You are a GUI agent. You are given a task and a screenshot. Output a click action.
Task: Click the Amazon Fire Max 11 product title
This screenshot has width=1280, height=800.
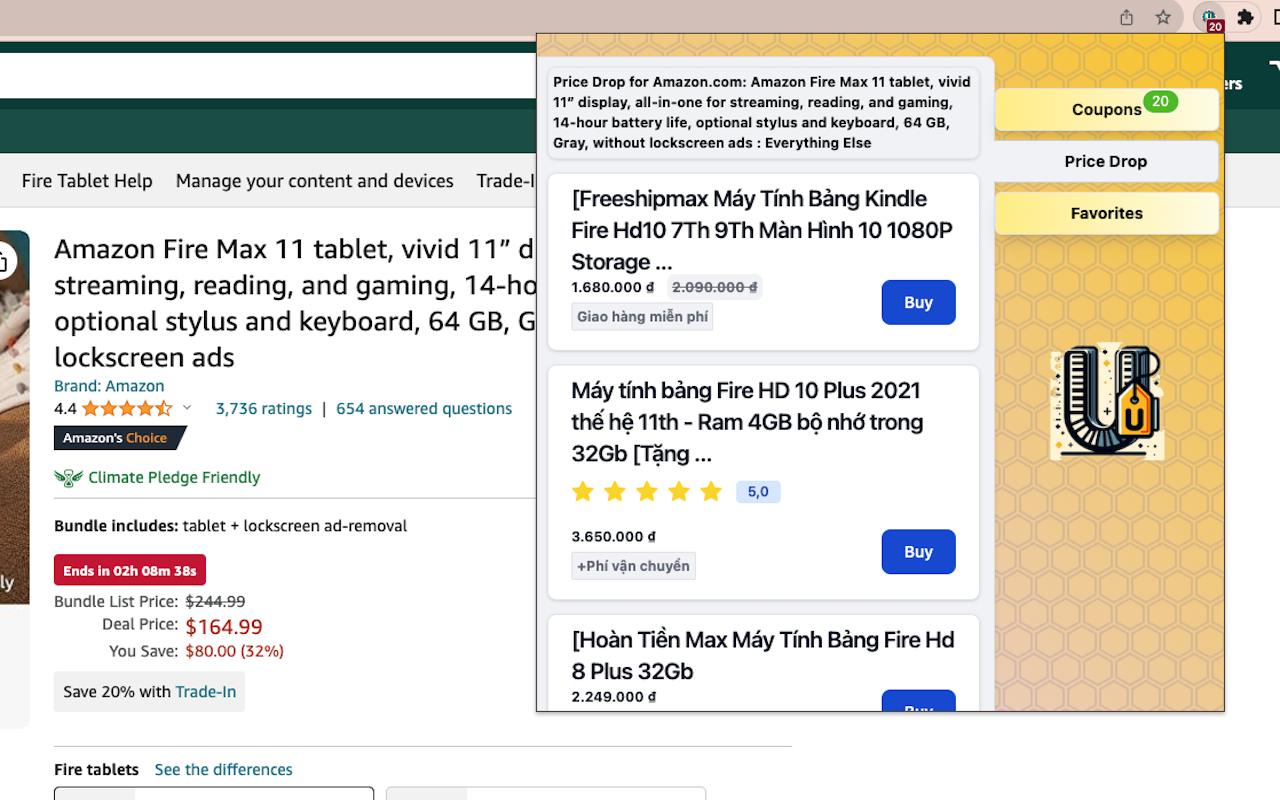point(295,303)
